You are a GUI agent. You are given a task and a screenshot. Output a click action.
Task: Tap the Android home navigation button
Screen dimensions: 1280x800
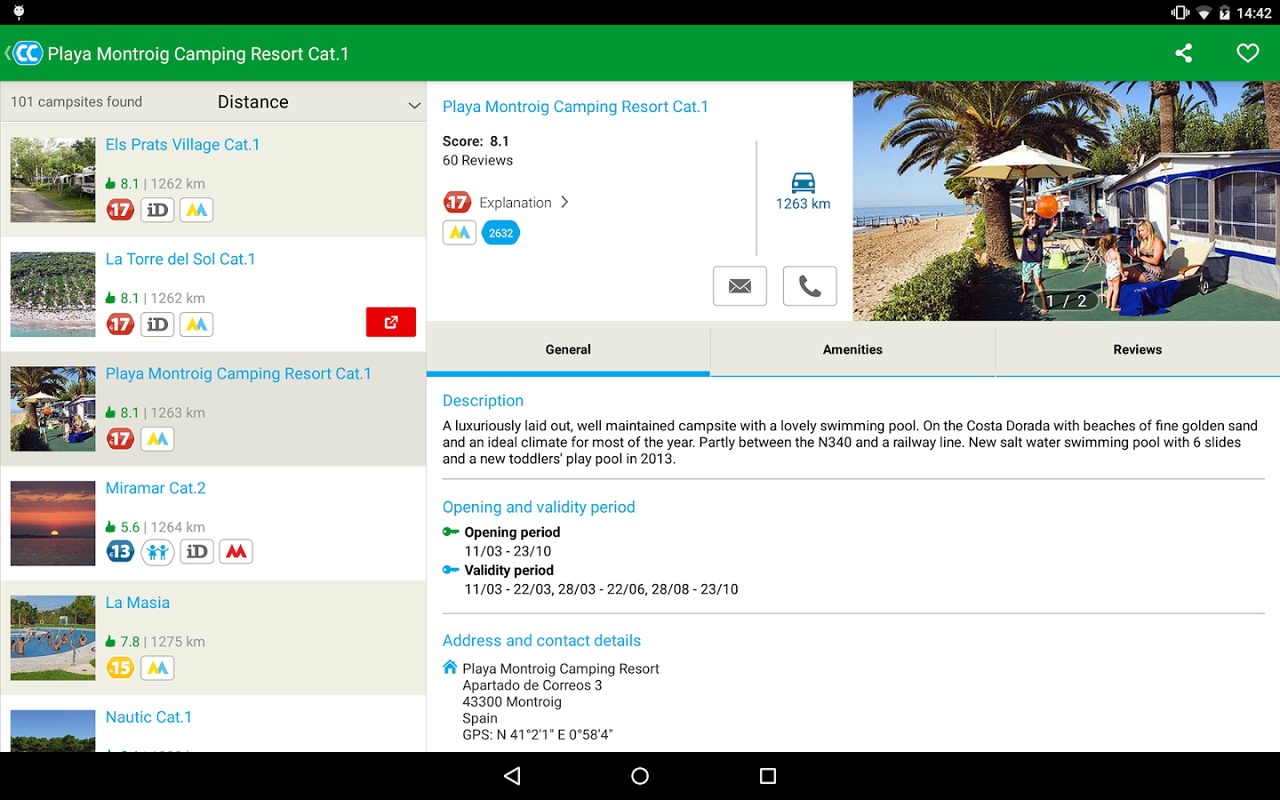click(x=640, y=776)
